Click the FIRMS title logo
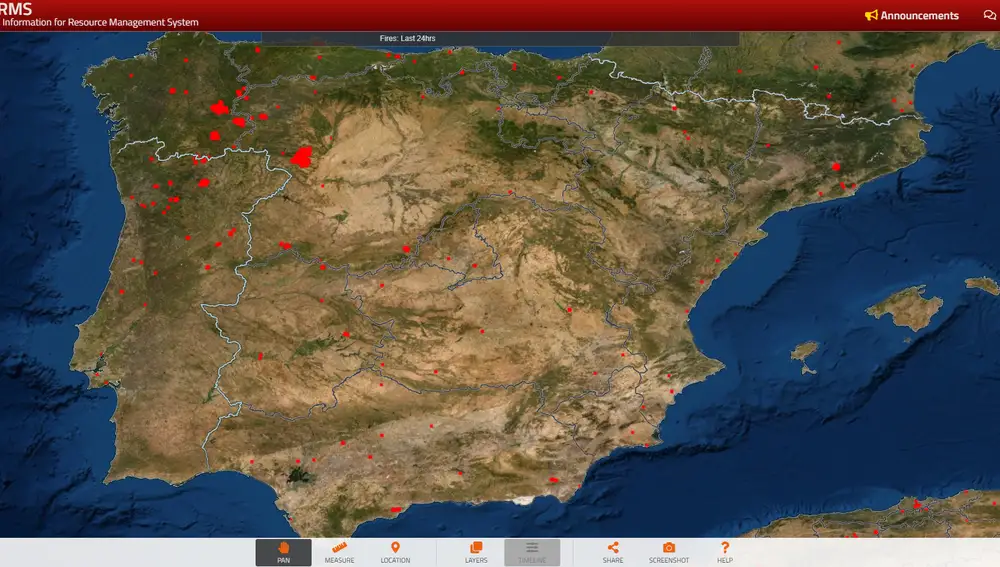This screenshot has height=567, width=1000. click(15, 8)
